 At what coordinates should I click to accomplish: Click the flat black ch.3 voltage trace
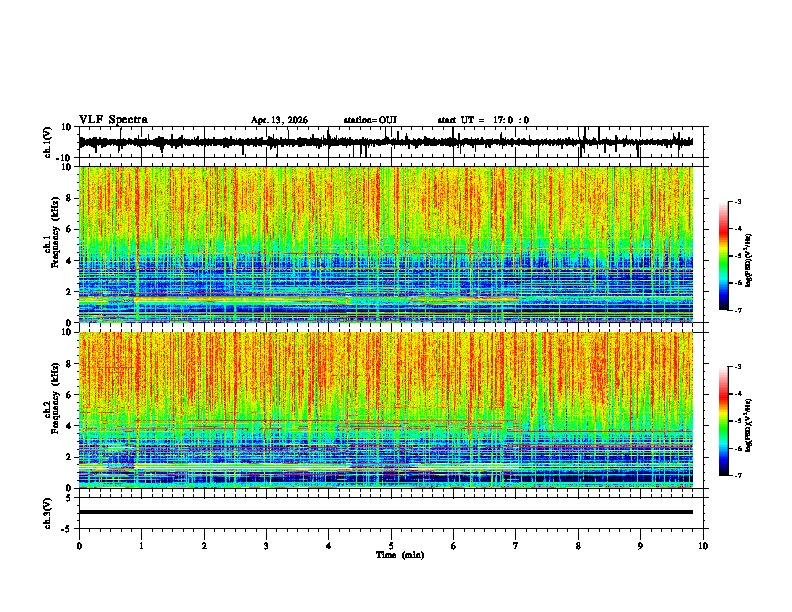point(385,512)
